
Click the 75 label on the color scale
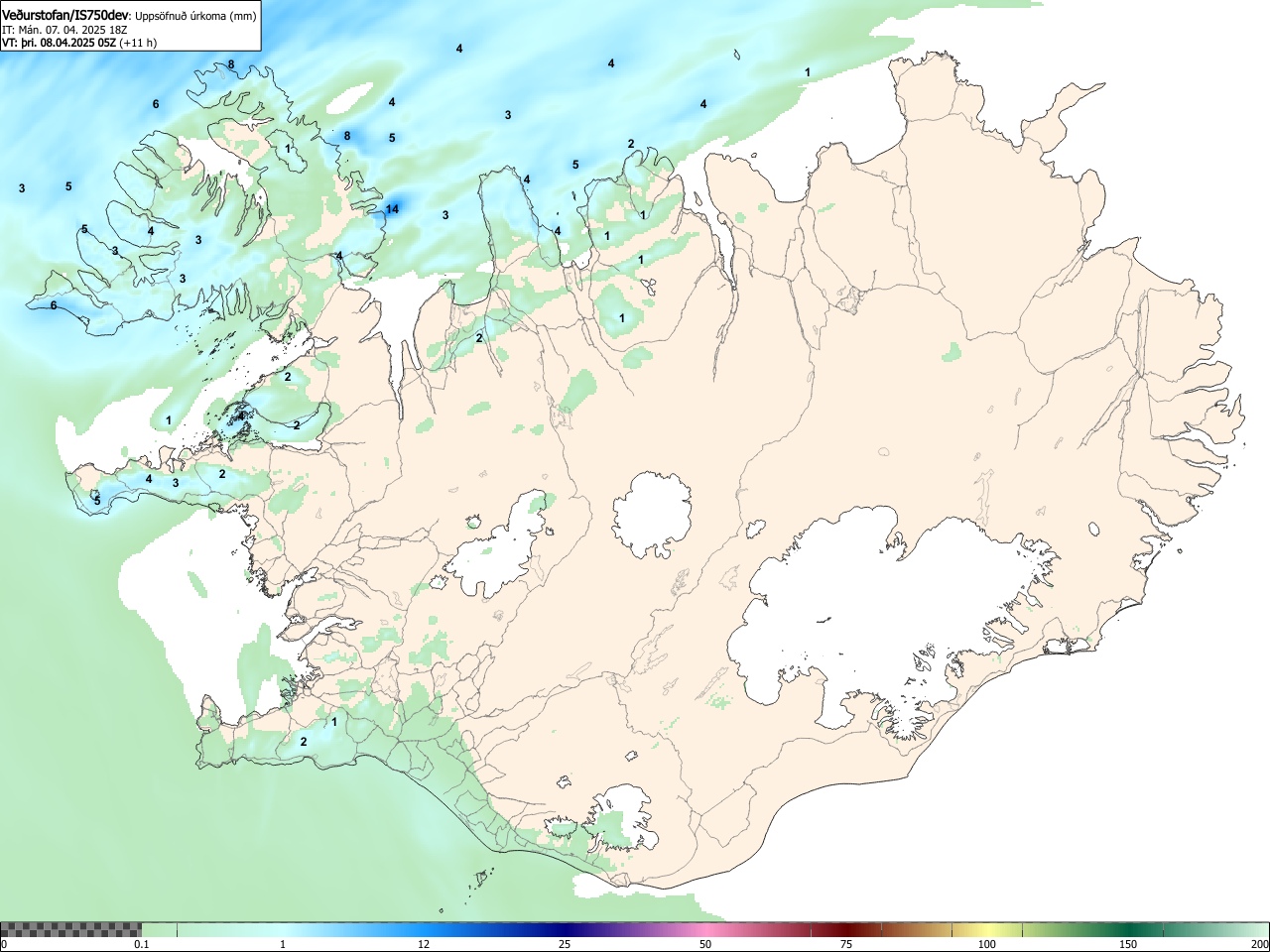[845, 944]
